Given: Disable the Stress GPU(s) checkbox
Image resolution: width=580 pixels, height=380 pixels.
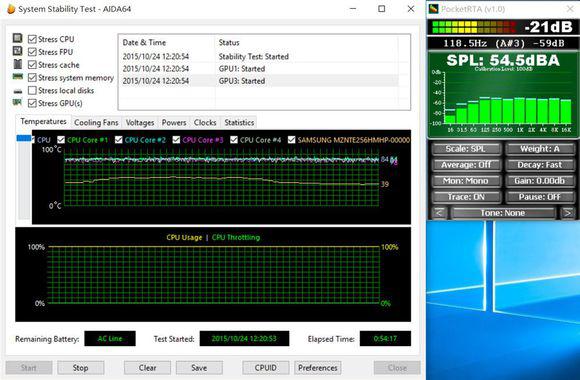Looking at the screenshot, I should point(32,103).
